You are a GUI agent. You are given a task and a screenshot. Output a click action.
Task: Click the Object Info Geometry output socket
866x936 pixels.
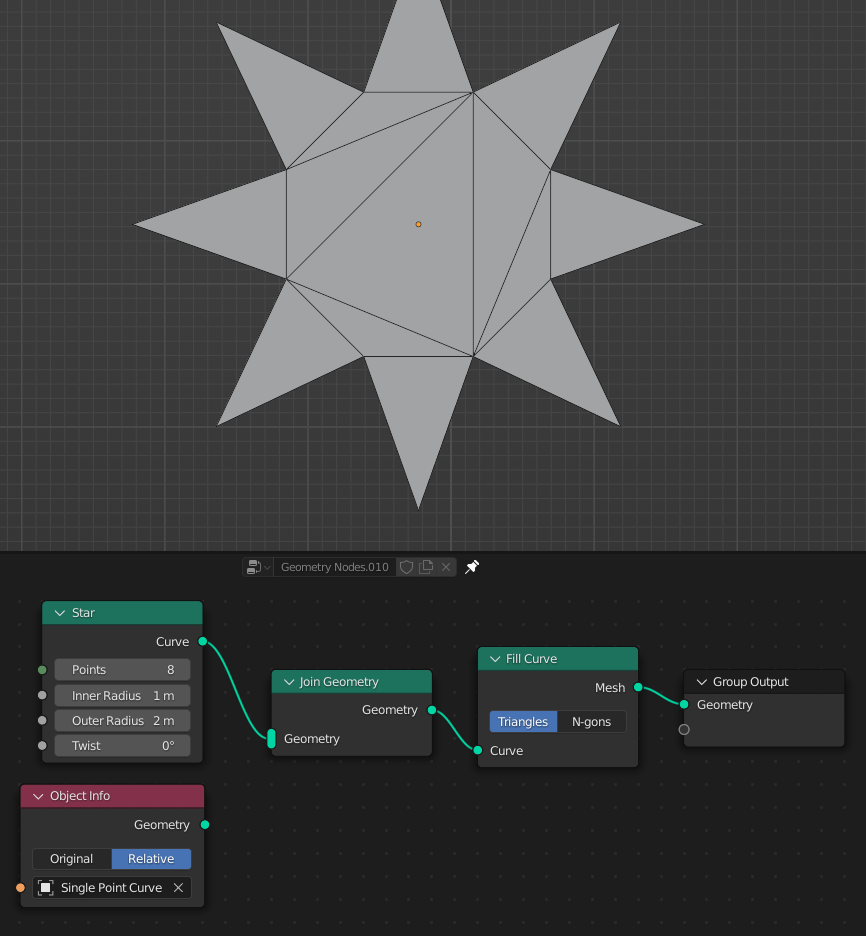click(x=204, y=825)
